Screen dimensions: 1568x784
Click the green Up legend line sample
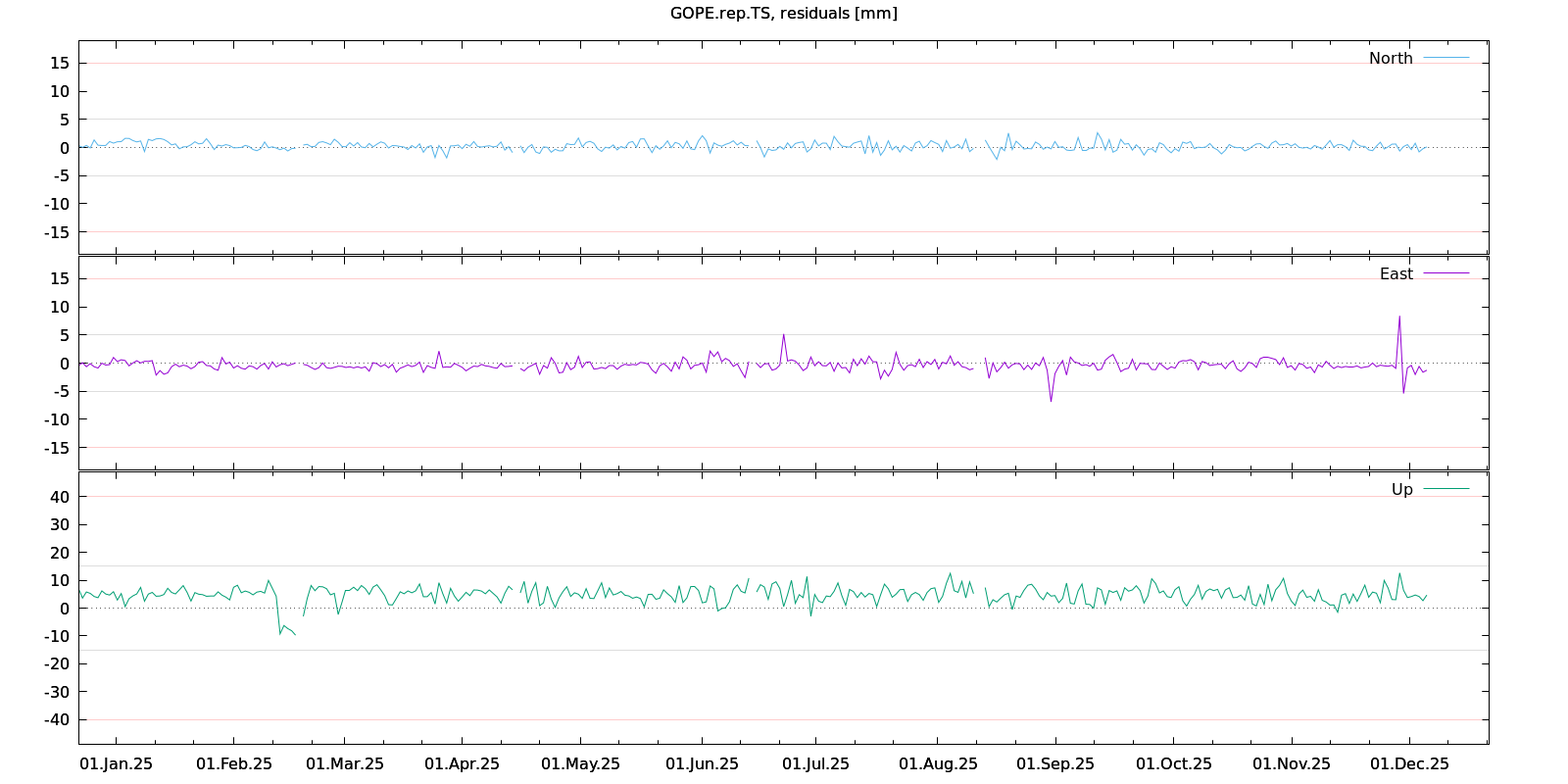click(x=1445, y=489)
